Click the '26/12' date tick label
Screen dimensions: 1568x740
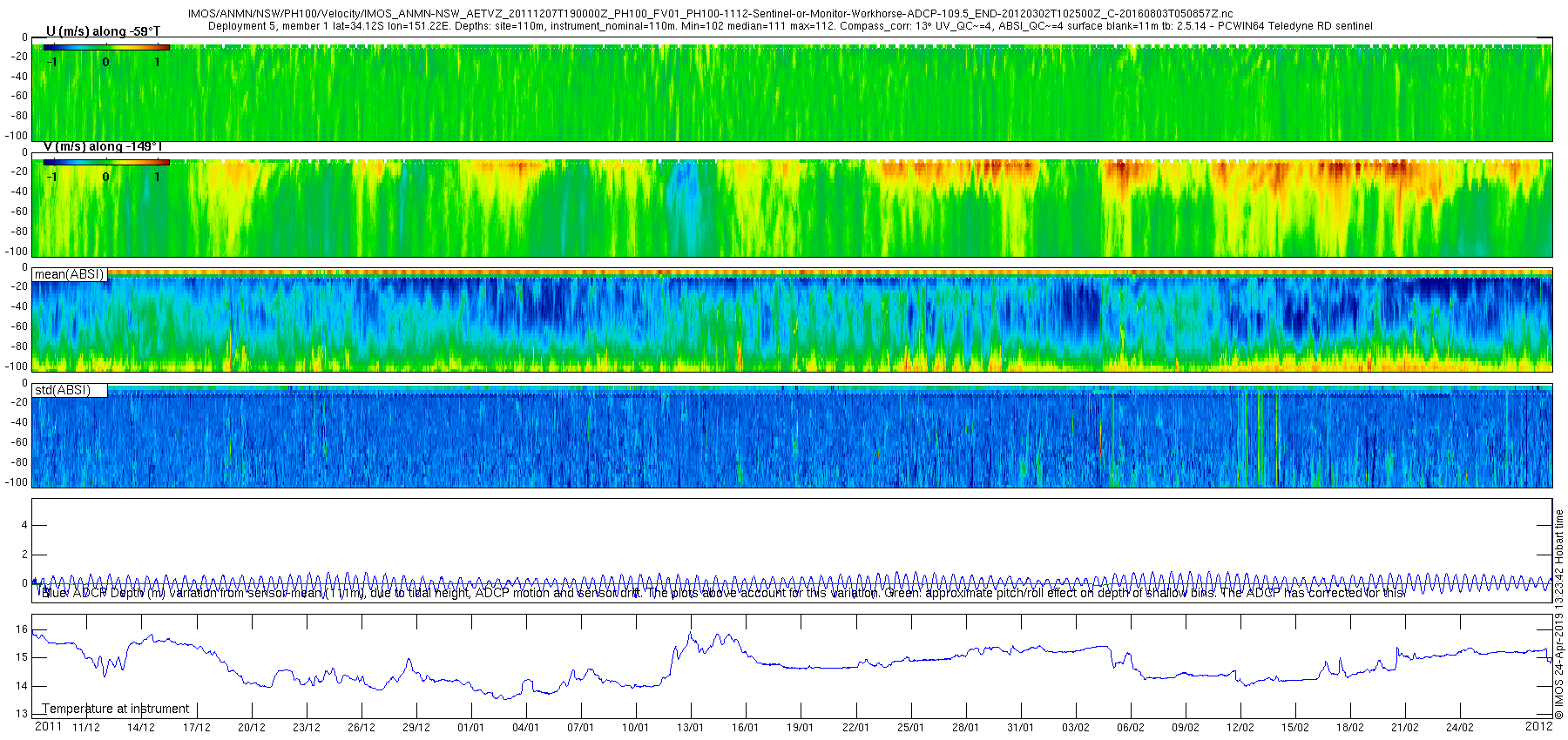pos(361,728)
